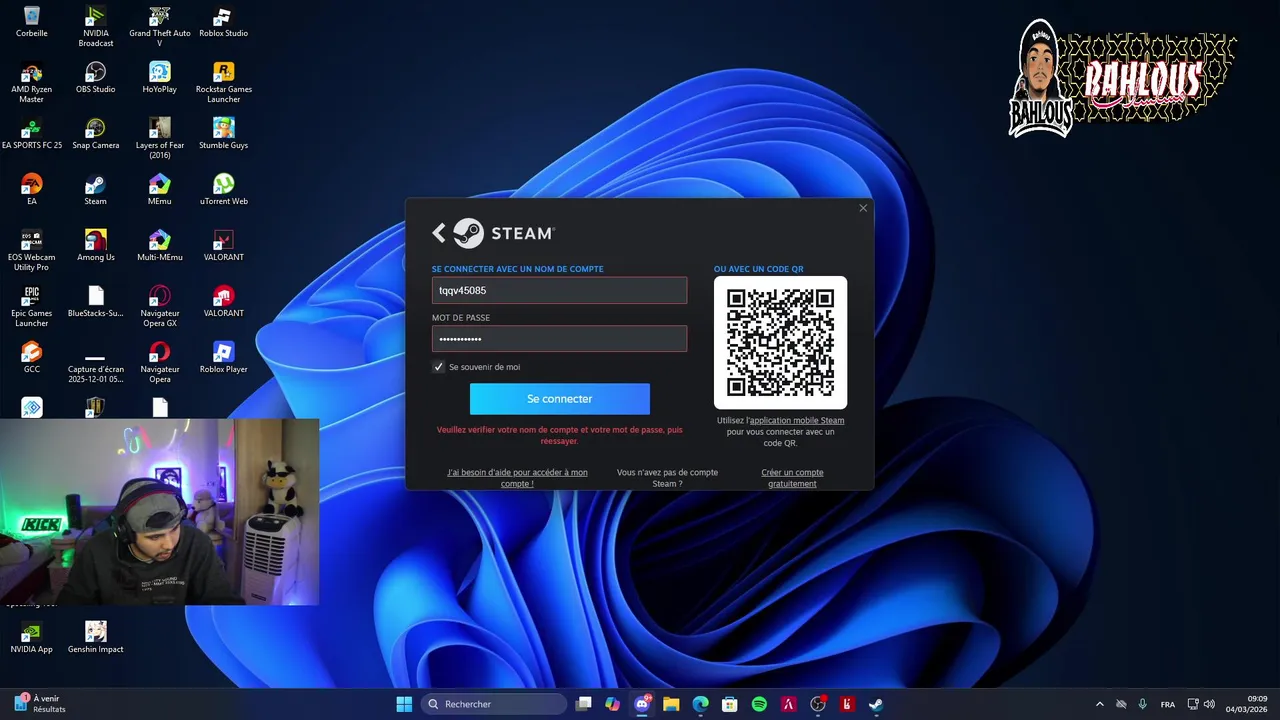Select EA SPORTS FC 25 shortcut
Viewport: 1280px width, 720px height.
(32, 134)
